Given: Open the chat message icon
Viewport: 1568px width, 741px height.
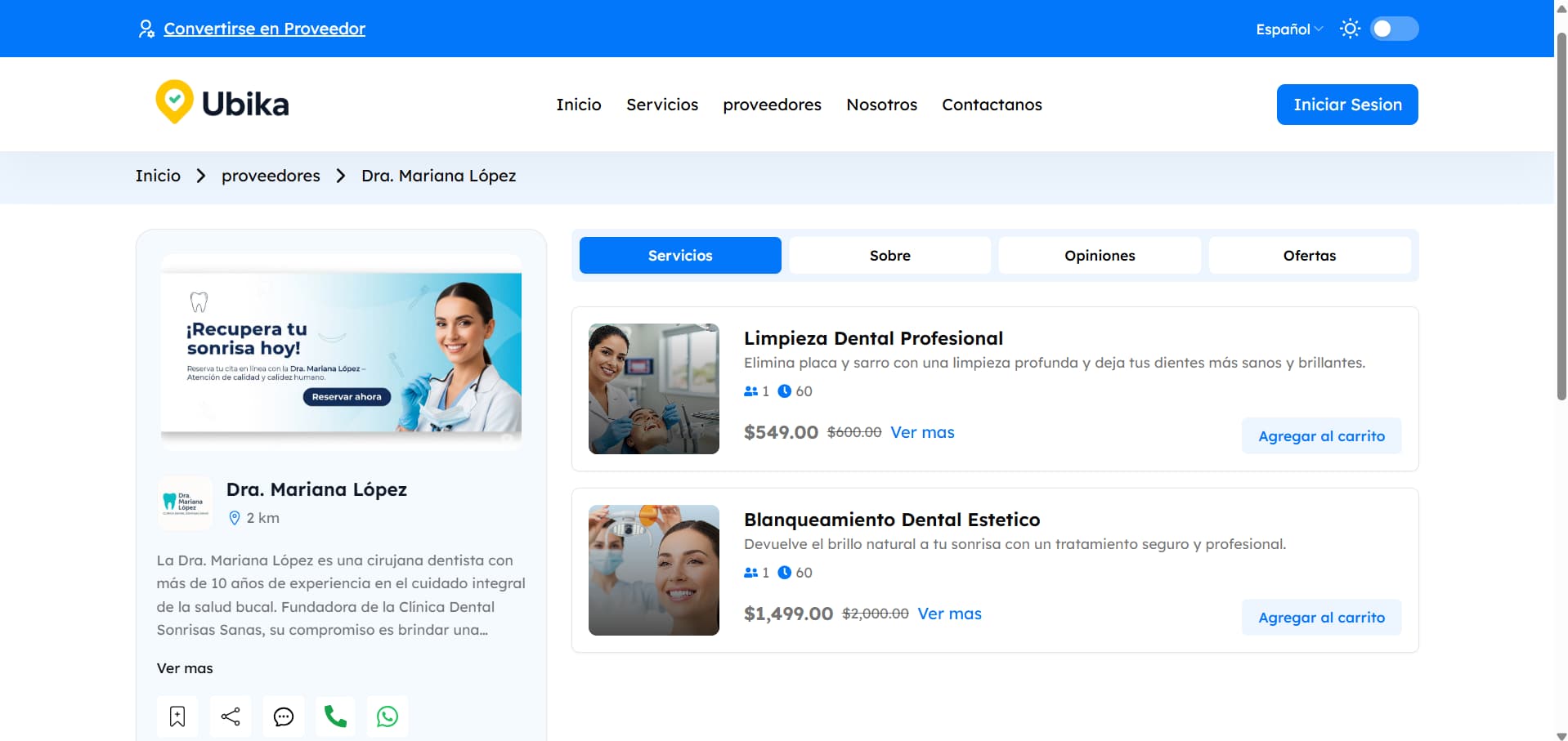Looking at the screenshot, I should (x=283, y=716).
